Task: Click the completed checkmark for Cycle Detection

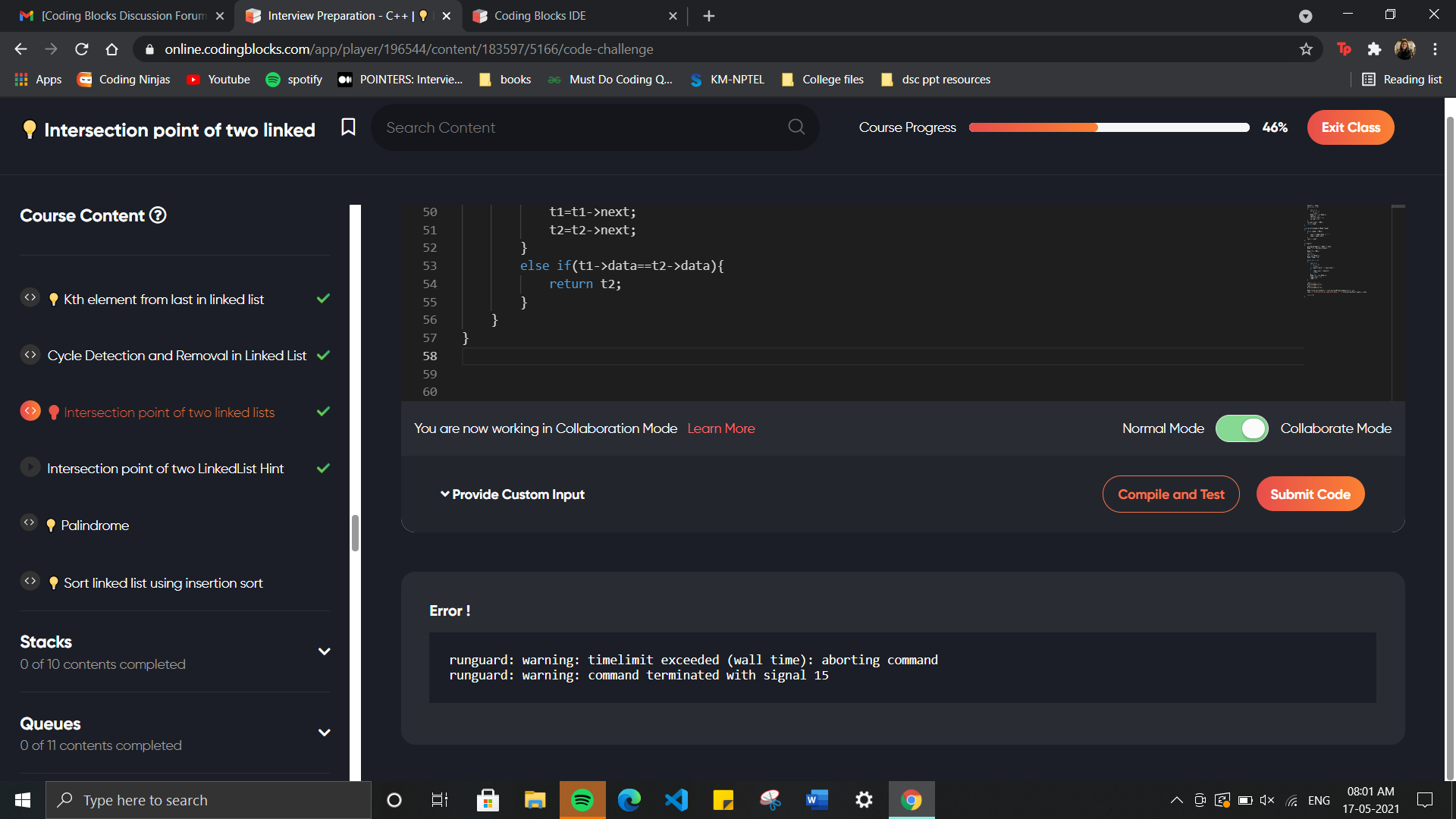Action: coord(323,355)
